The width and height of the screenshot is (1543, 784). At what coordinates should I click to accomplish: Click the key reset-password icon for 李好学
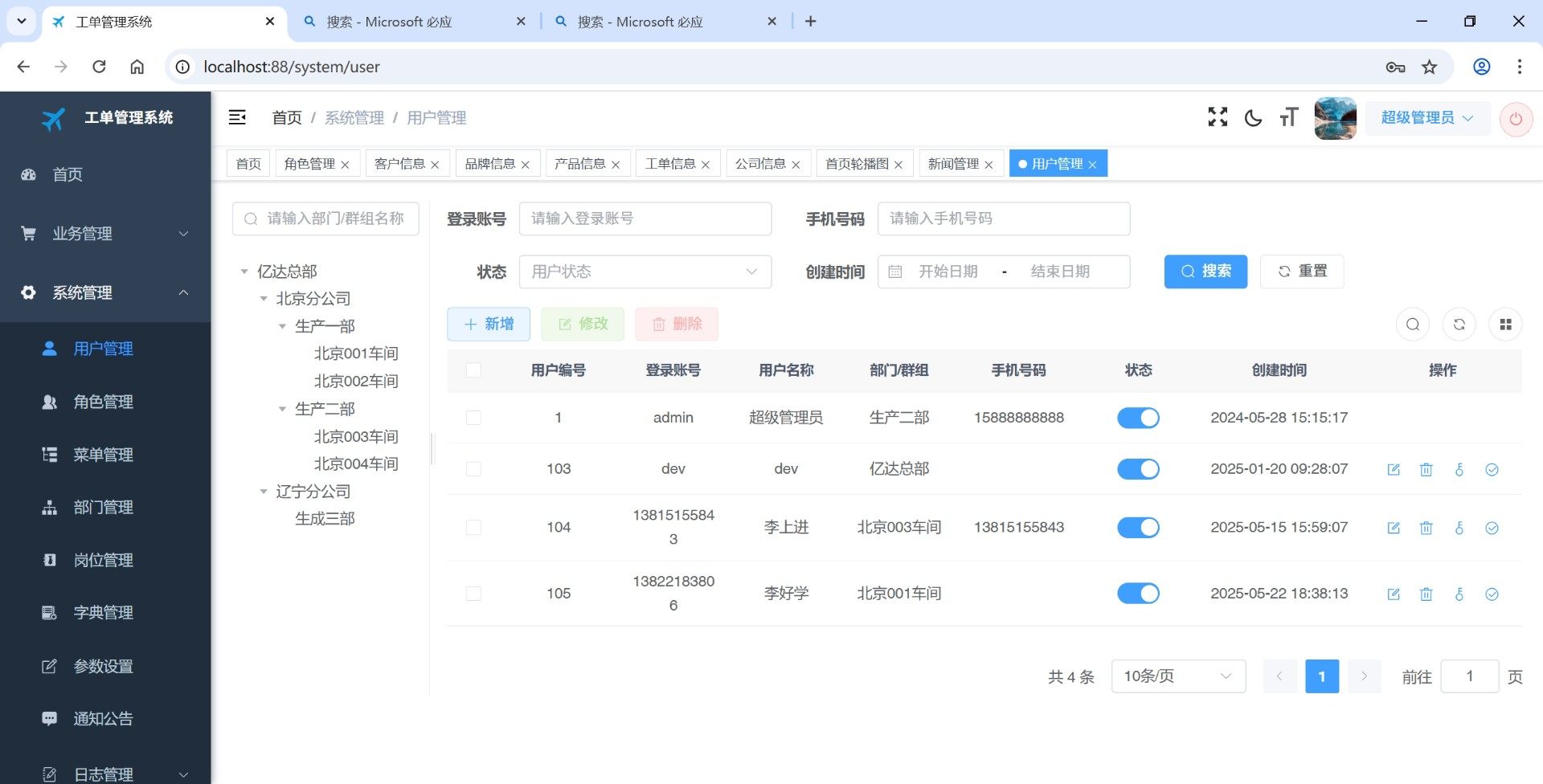(x=1459, y=594)
